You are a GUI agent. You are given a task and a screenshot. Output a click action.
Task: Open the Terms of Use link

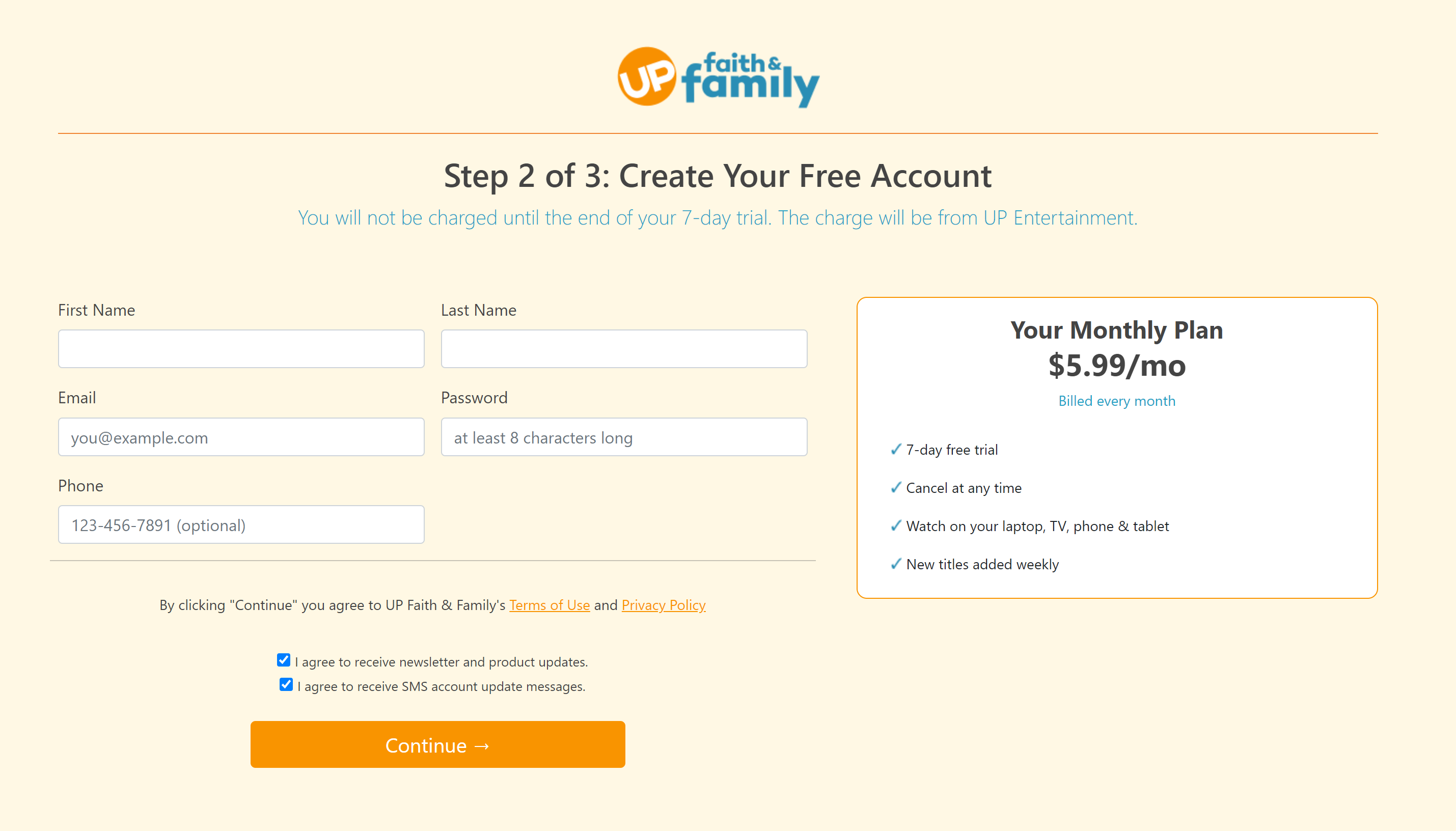tap(549, 605)
